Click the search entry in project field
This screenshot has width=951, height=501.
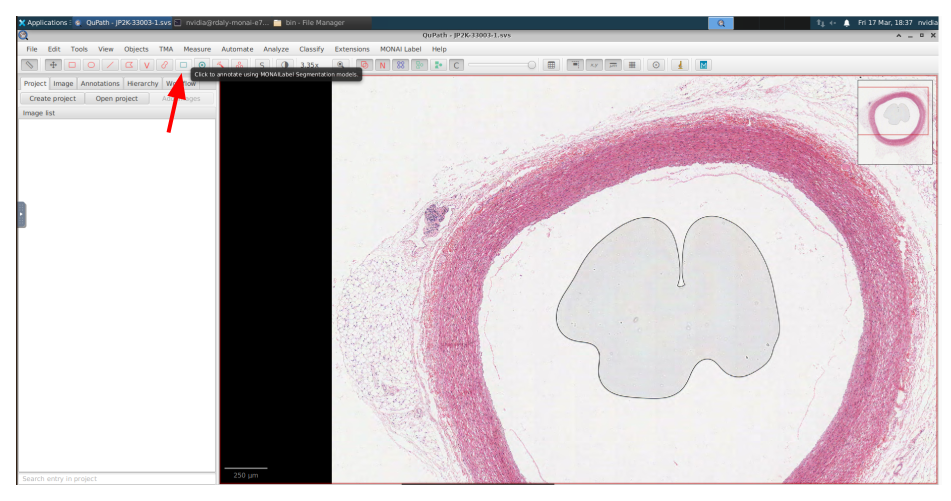(x=117, y=479)
